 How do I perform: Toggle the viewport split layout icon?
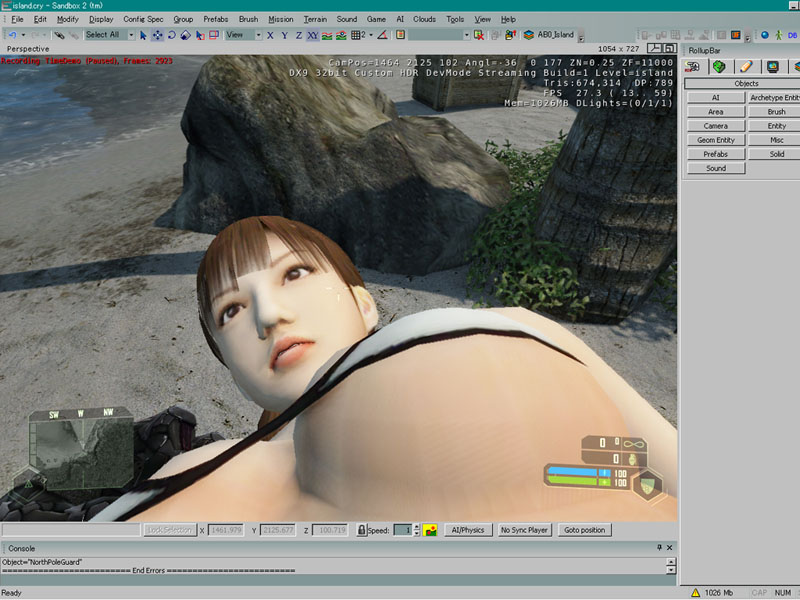click(x=654, y=49)
